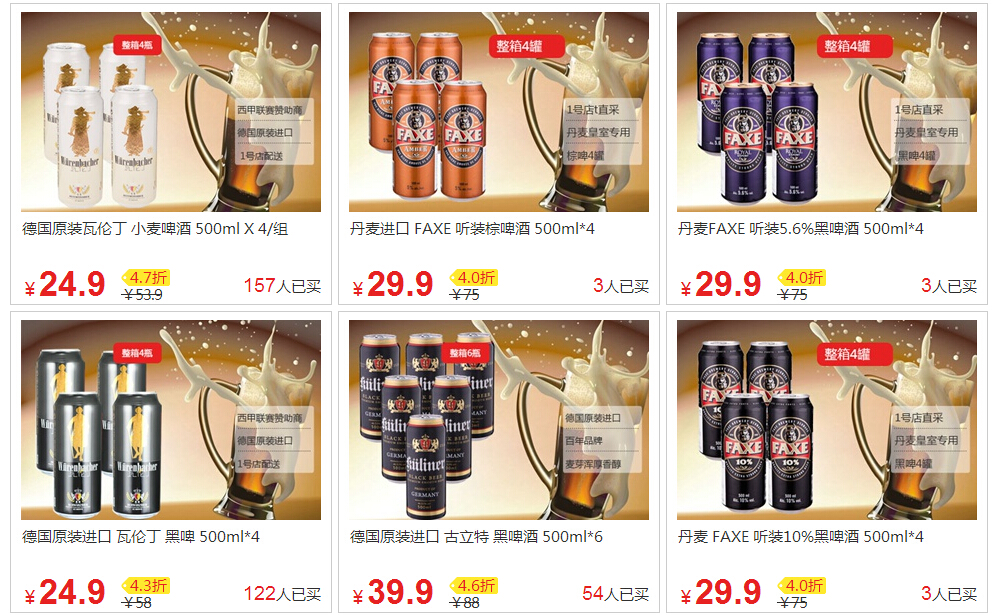Click the 4.3折 discount badge
The height and width of the screenshot is (615, 997).
click(x=146, y=586)
